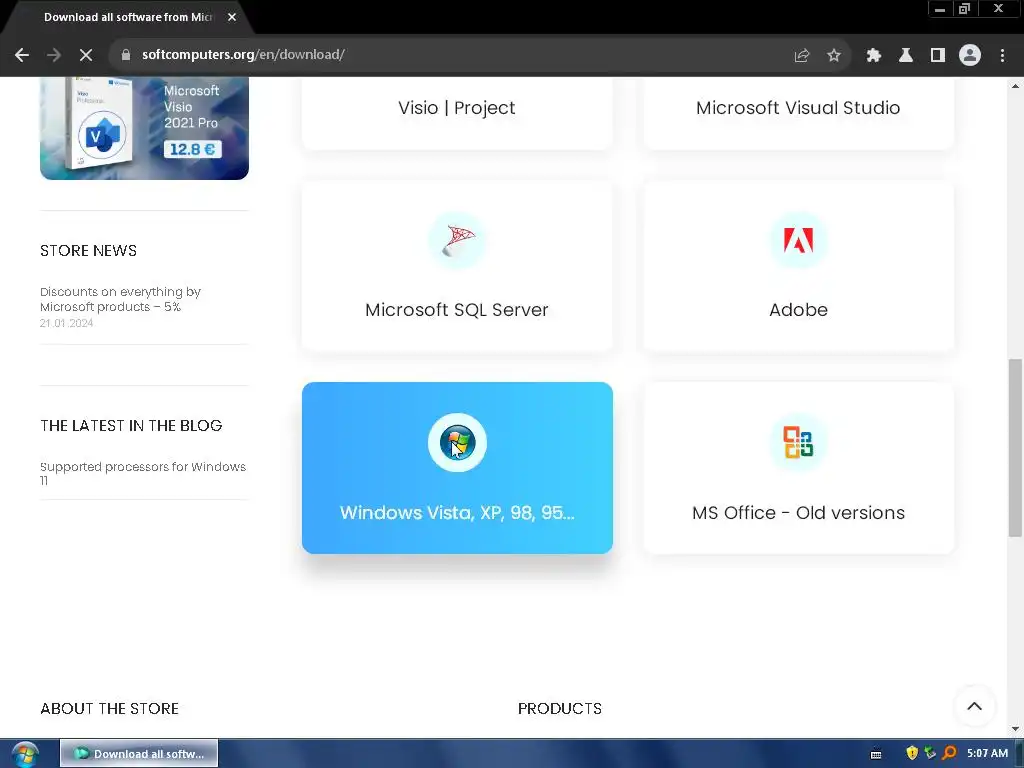The width and height of the screenshot is (1024, 768).
Task: Click the Microsoft SQL Server logo icon
Action: point(457,240)
